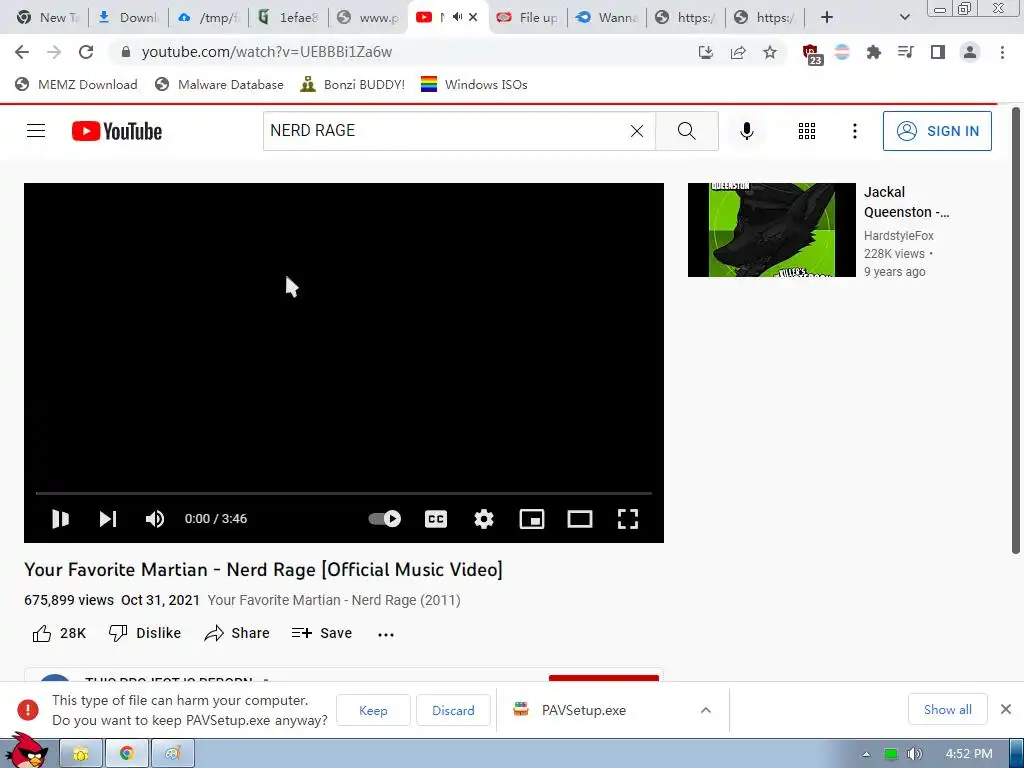Open media controls icon
Image resolution: width=1024 pixels, height=768 pixels.
[906, 52]
